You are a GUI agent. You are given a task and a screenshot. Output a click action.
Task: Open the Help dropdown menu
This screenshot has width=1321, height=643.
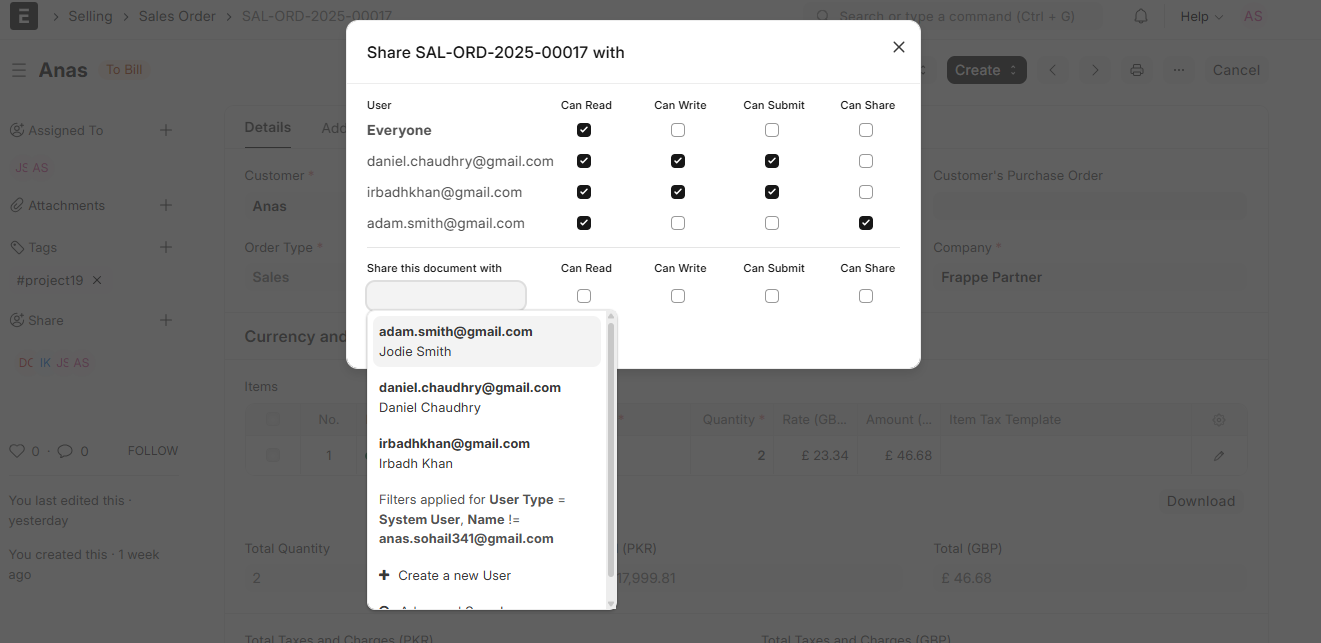(1201, 17)
